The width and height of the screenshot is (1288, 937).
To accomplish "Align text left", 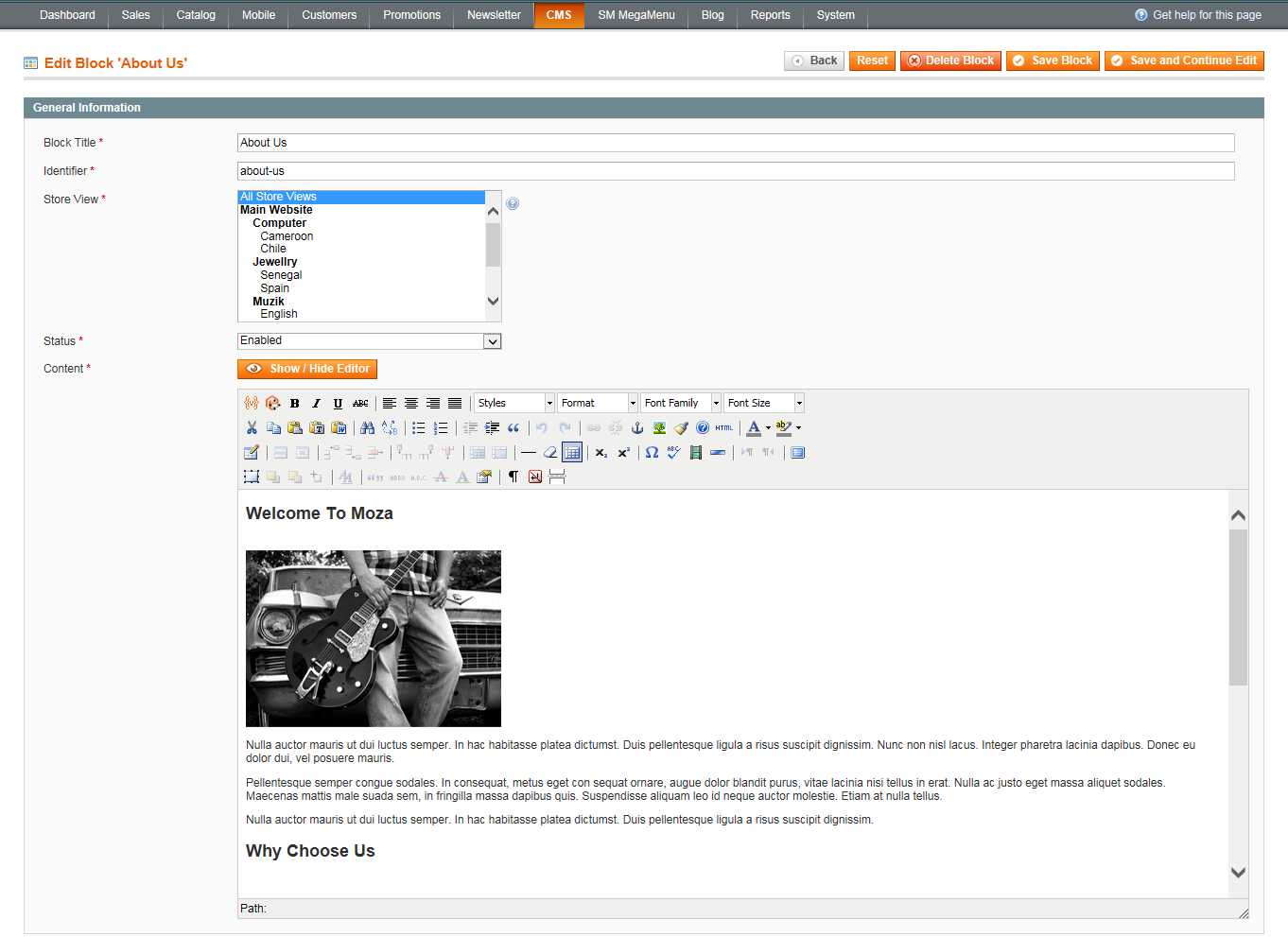I will [x=390, y=403].
